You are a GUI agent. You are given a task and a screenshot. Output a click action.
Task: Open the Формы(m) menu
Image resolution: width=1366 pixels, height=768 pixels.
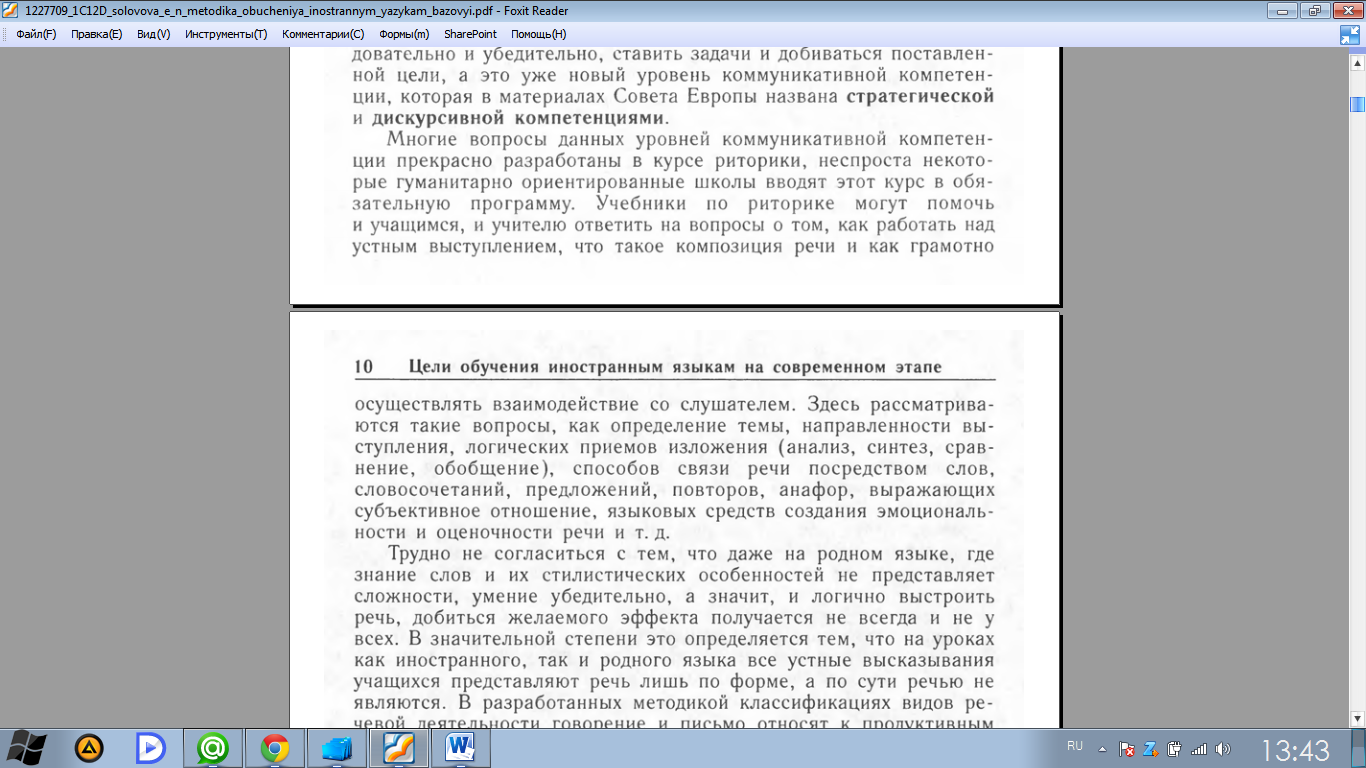(x=404, y=34)
